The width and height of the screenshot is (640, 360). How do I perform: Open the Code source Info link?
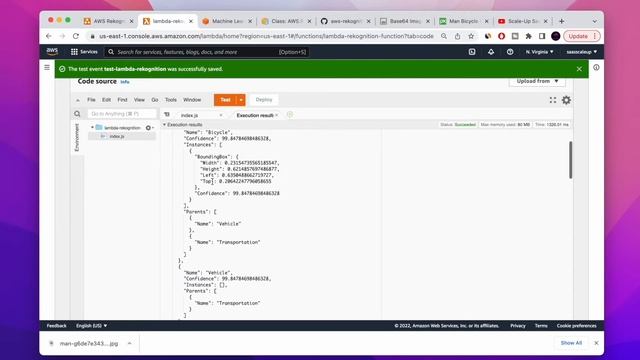click(x=125, y=82)
